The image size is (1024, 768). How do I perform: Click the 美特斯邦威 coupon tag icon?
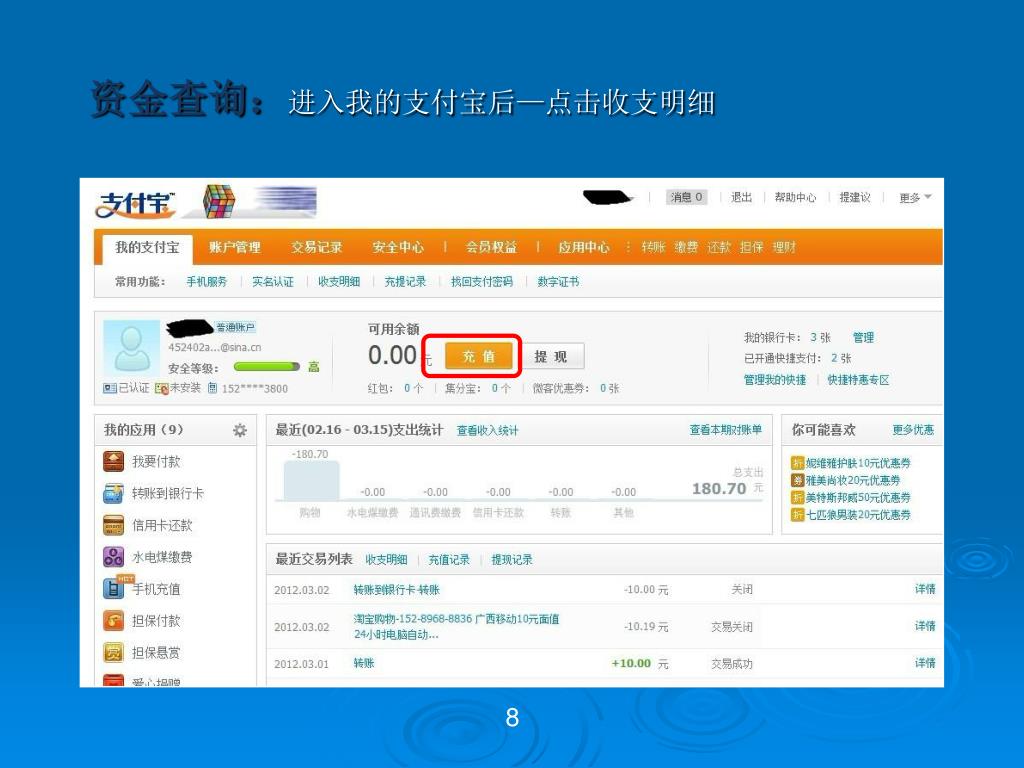tap(797, 498)
